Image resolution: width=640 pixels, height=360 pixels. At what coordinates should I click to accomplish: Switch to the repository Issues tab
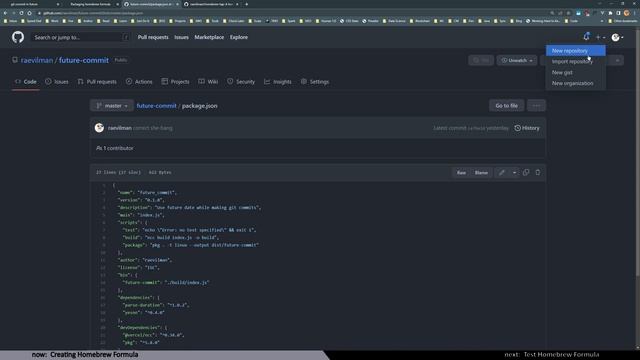57,82
